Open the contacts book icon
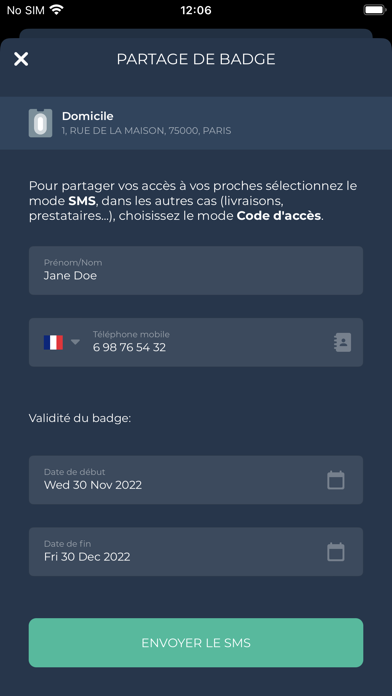This screenshot has width=392, height=696. [x=342, y=343]
